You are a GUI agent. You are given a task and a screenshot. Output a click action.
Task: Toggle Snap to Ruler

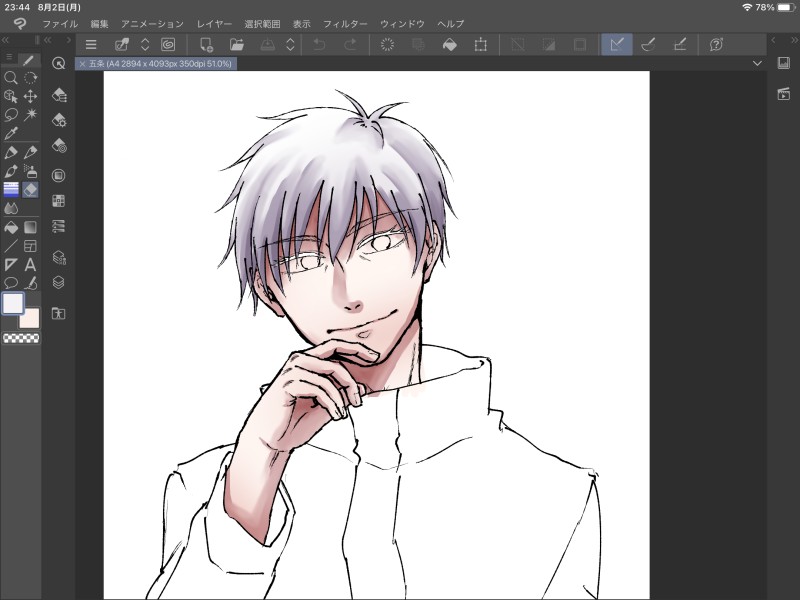617,45
